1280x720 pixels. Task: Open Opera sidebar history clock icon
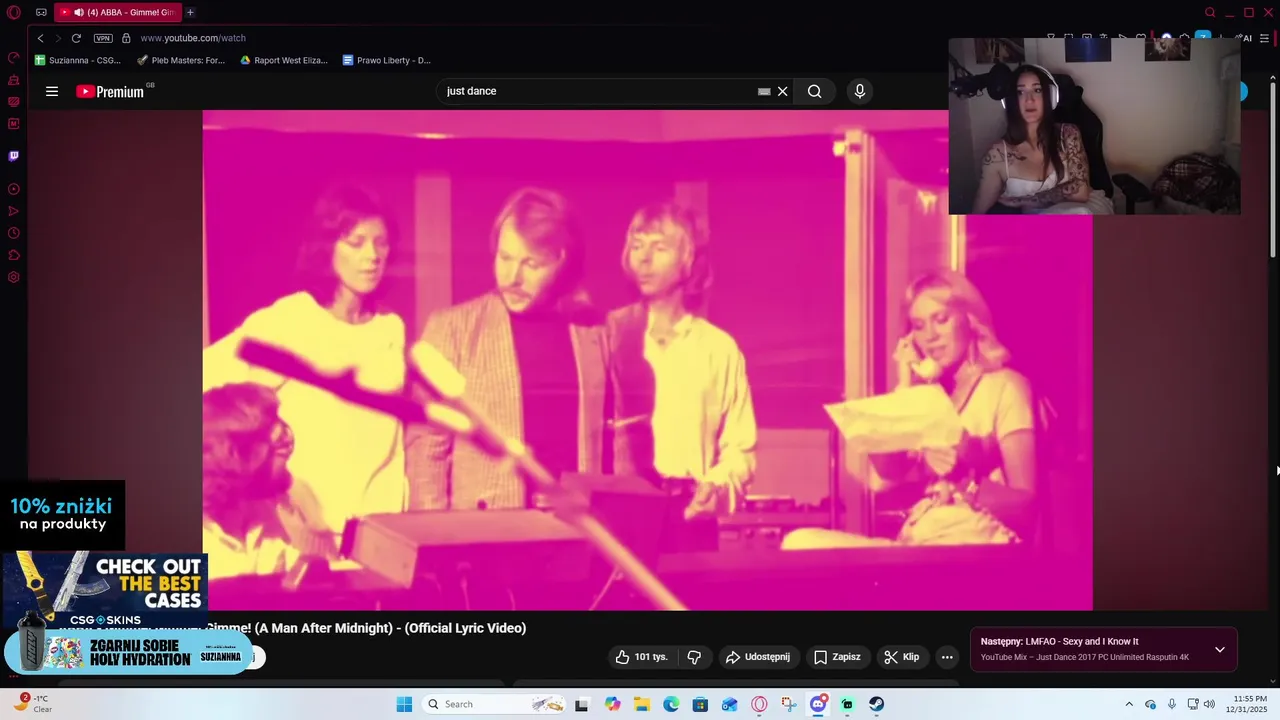[14, 233]
